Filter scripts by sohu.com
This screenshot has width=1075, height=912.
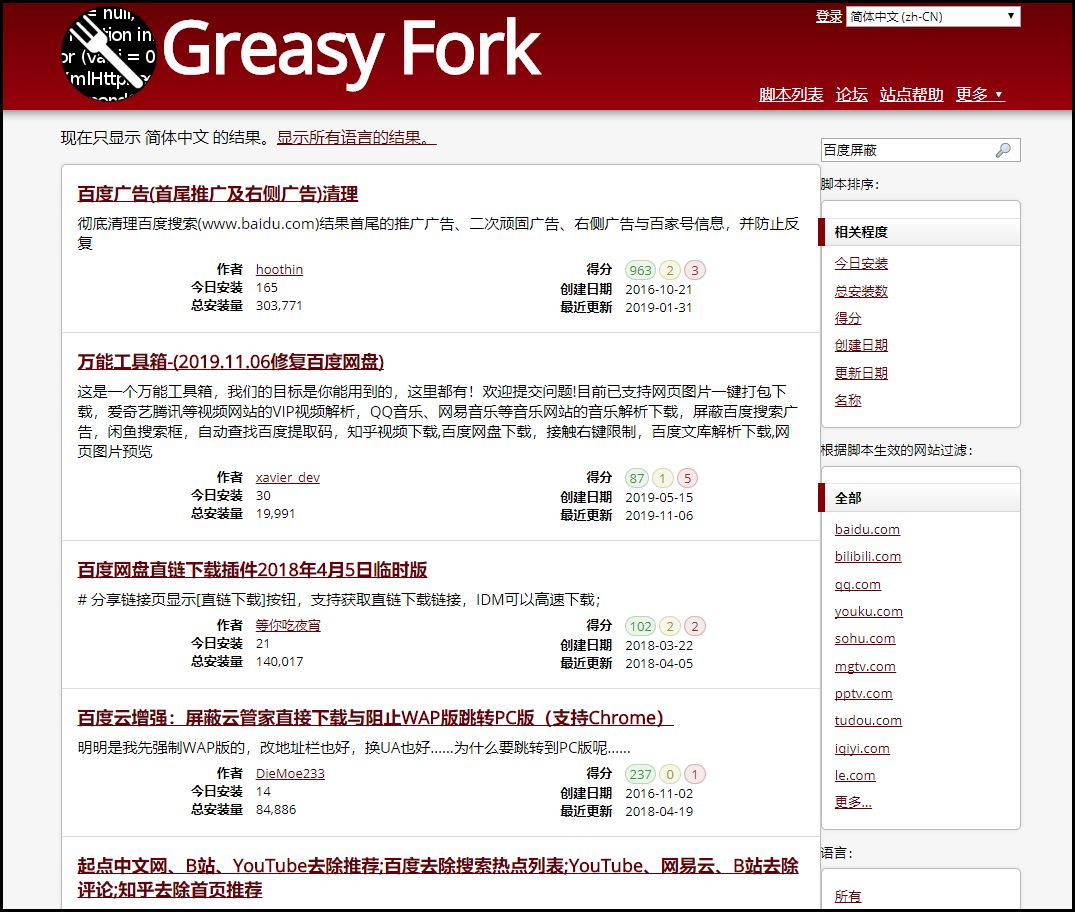point(865,639)
